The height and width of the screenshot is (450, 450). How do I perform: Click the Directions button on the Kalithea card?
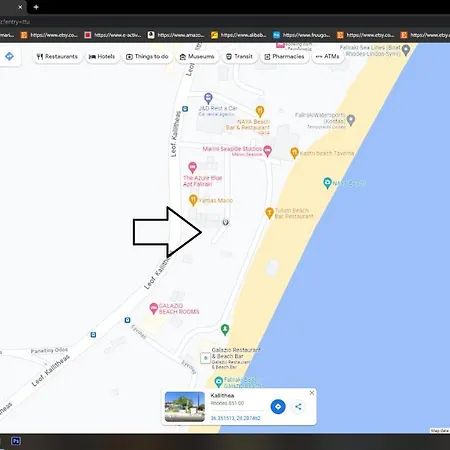click(x=278, y=407)
